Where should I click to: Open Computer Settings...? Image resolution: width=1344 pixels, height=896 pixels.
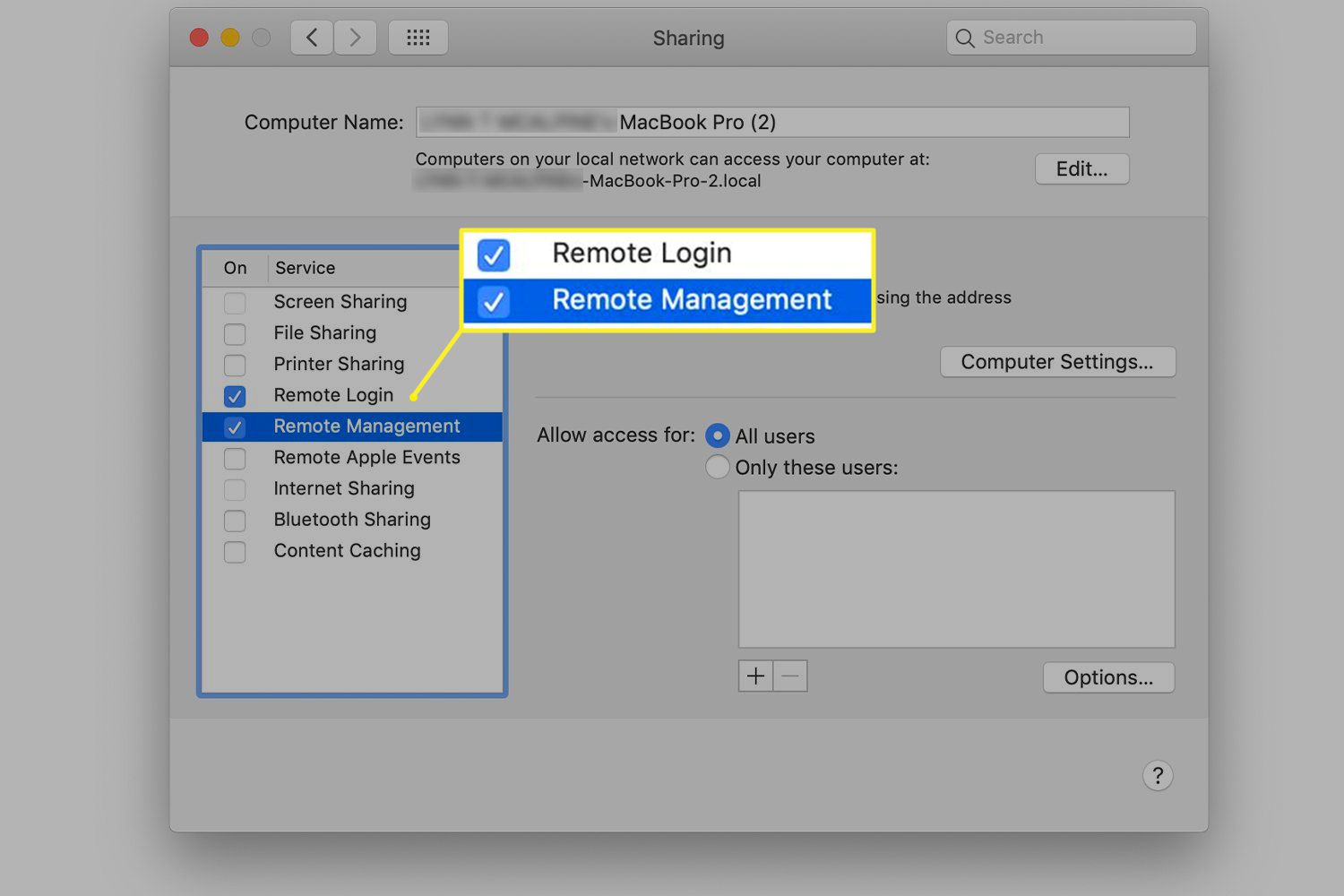click(x=1057, y=362)
